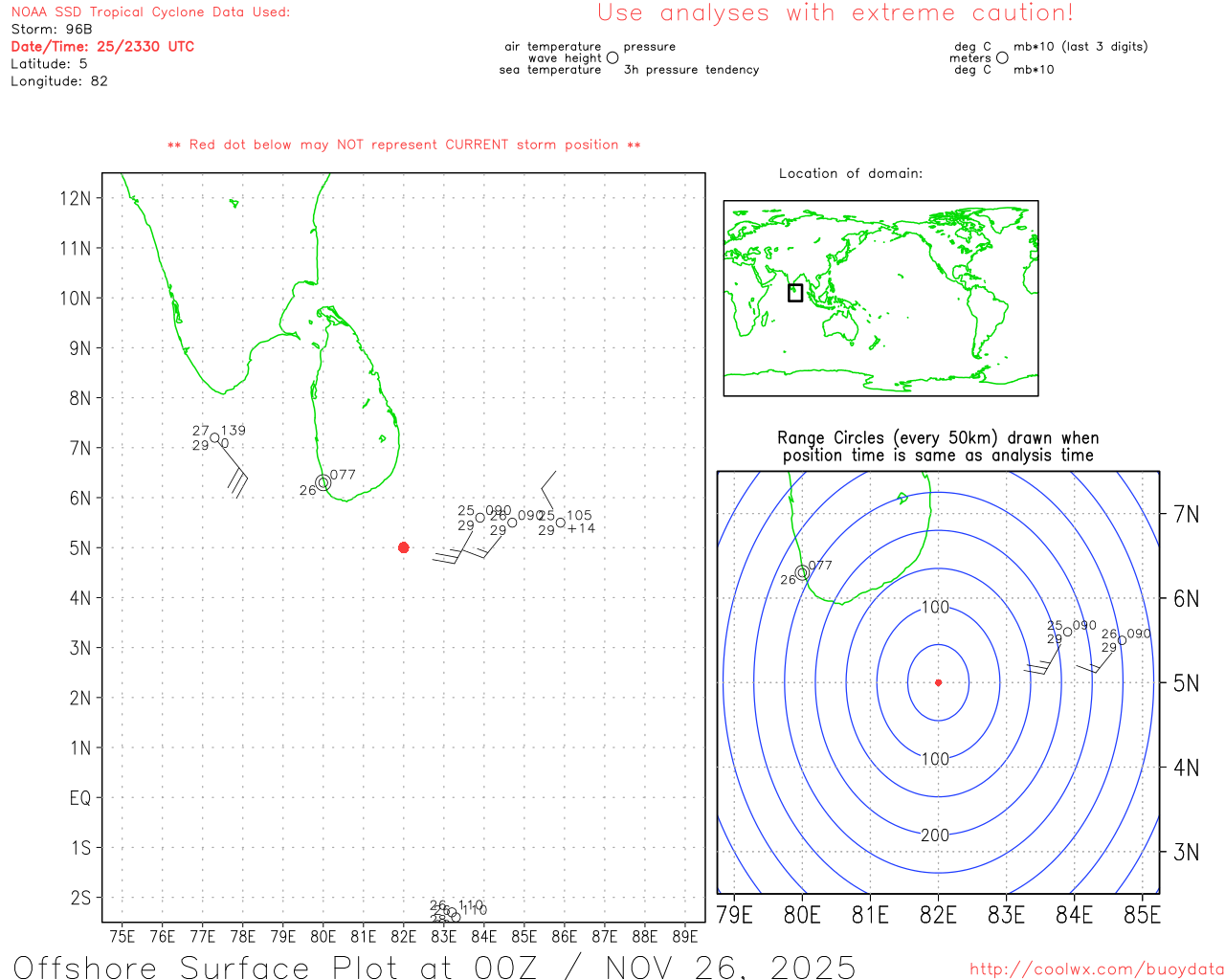Image resolution: width=1225 pixels, height=980 pixels.
Task: Click the 3N label on range circles plot
Action: tap(1186, 852)
